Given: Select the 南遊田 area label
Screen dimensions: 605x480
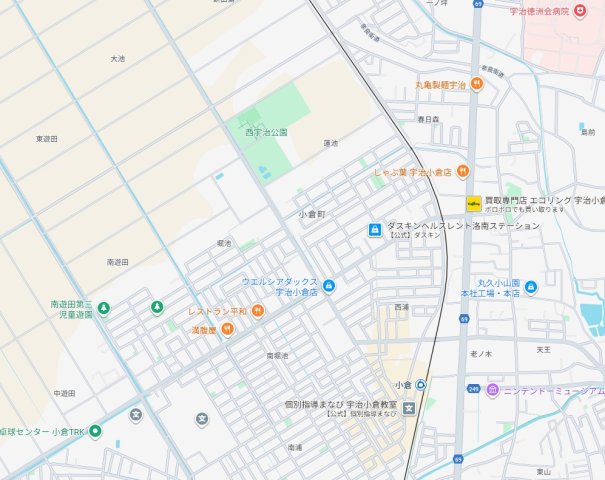Looking at the screenshot, I should (118, 262).
